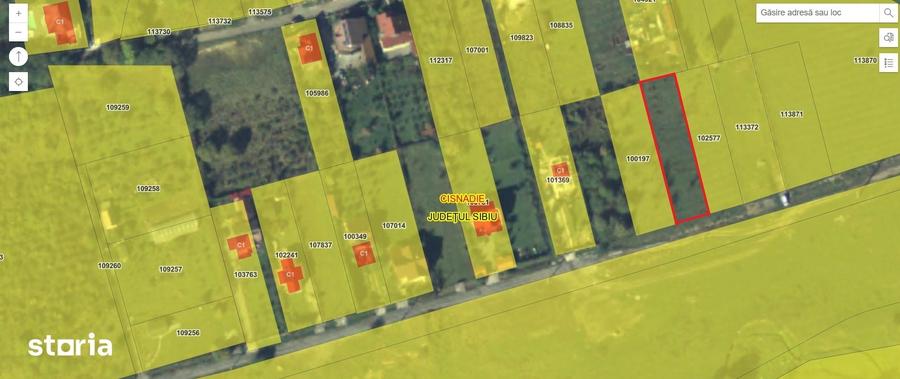The width and height of the screenshot is (900, 379).
Task: Click building C1 on parcel 105986
Action: click(309, 49)
